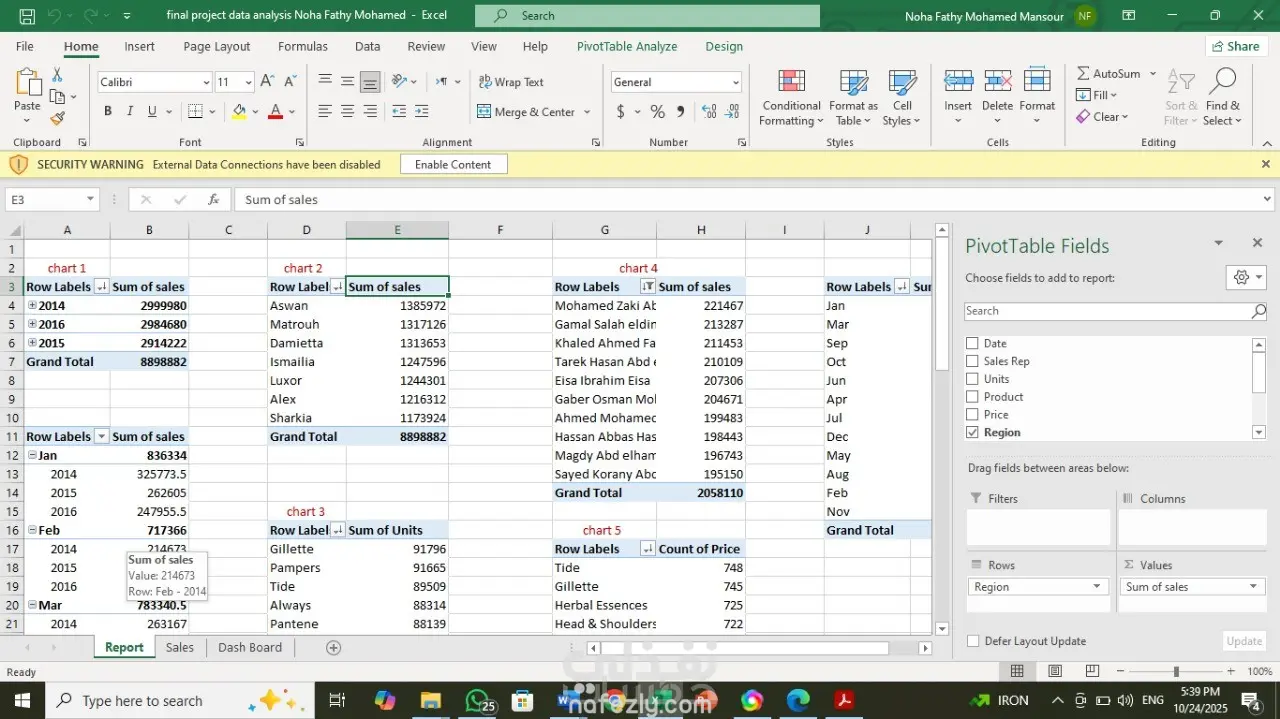Collapse the Jan group in pivot table
The image size is (1280, 719).
point(32,455)
